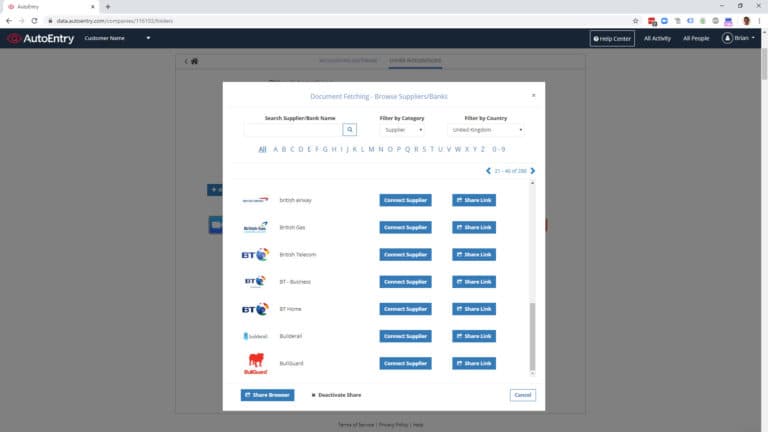Go to next page of suppliers
768x432 pixels.
(533, 171)
